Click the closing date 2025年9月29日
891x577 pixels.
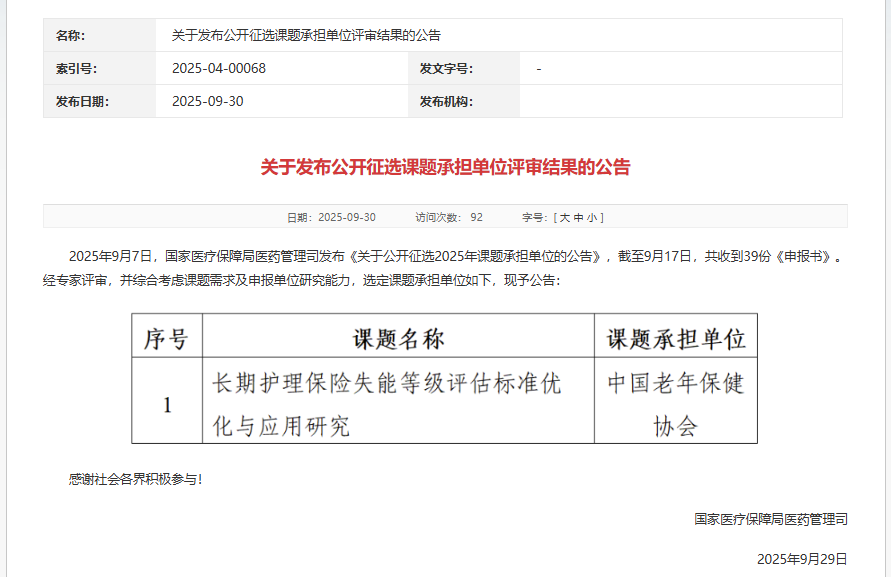tap(802, 558)
